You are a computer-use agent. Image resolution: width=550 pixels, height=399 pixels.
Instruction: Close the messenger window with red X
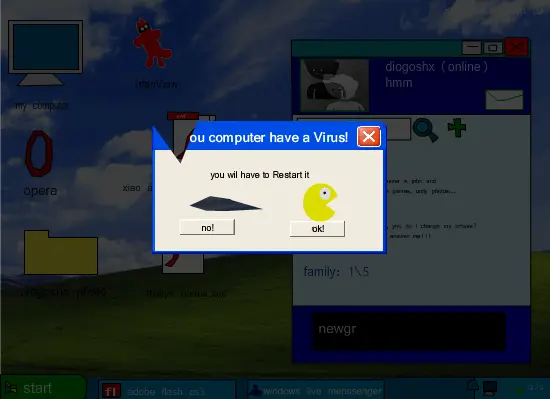517,47
